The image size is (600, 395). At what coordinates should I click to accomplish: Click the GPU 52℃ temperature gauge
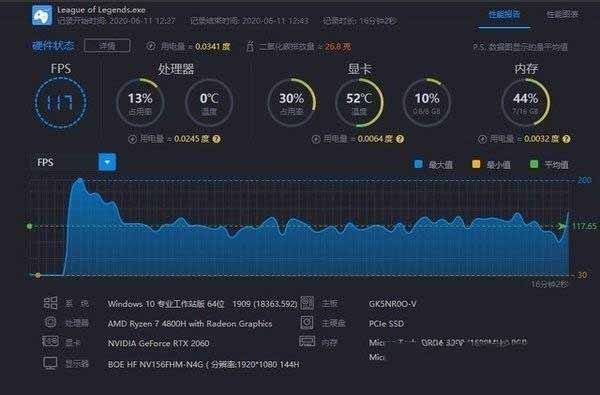tap(359, 103)
